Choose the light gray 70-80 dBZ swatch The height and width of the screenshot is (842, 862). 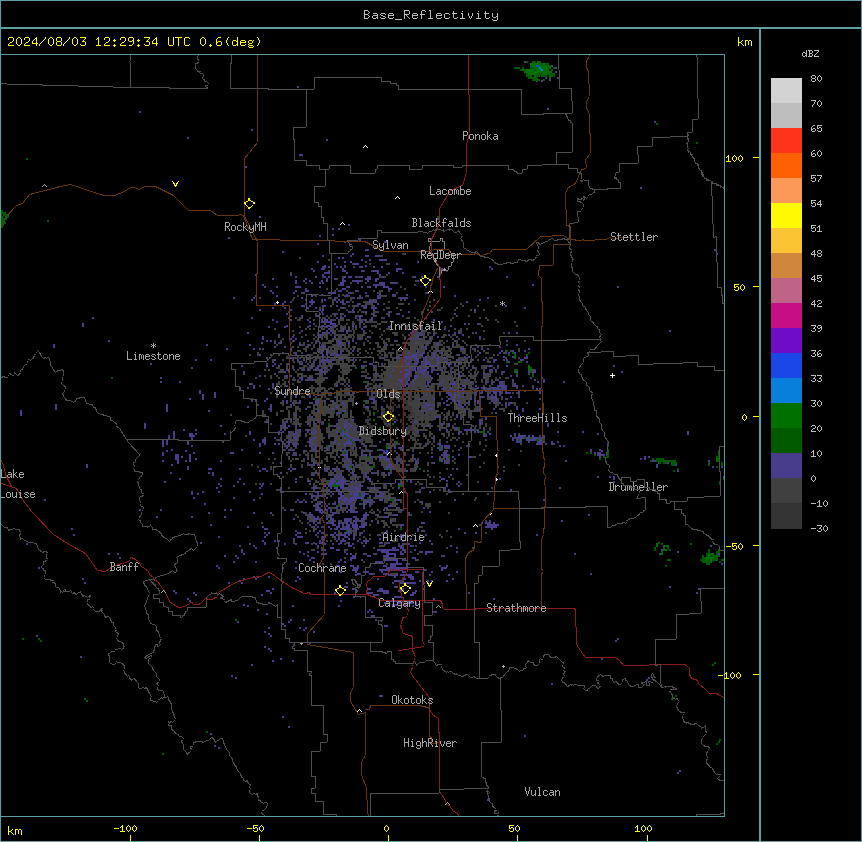click(x=786, y=91)
